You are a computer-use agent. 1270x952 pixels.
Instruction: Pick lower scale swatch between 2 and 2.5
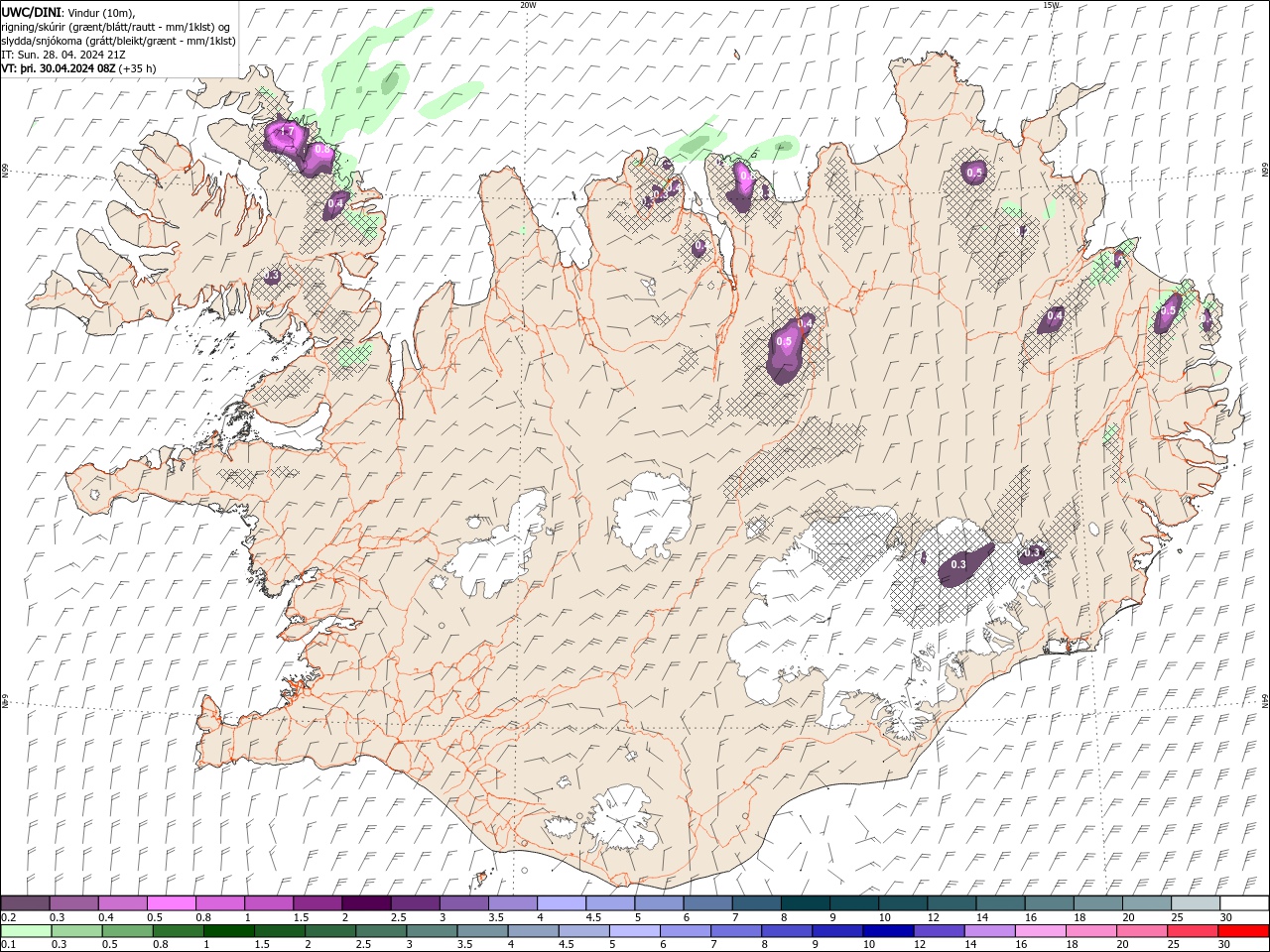pyautogui.click(x=329, y=930)
